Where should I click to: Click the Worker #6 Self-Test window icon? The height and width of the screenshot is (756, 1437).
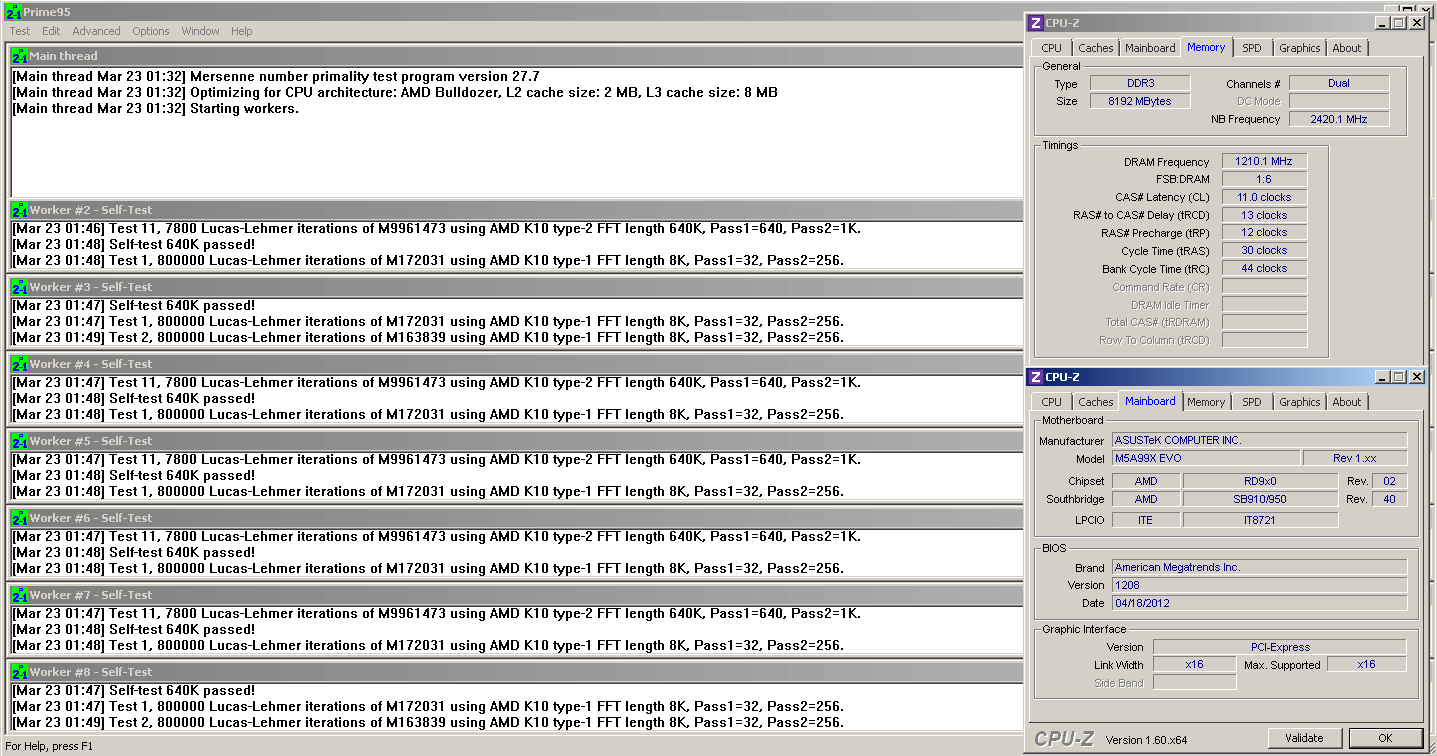(18, 518)
